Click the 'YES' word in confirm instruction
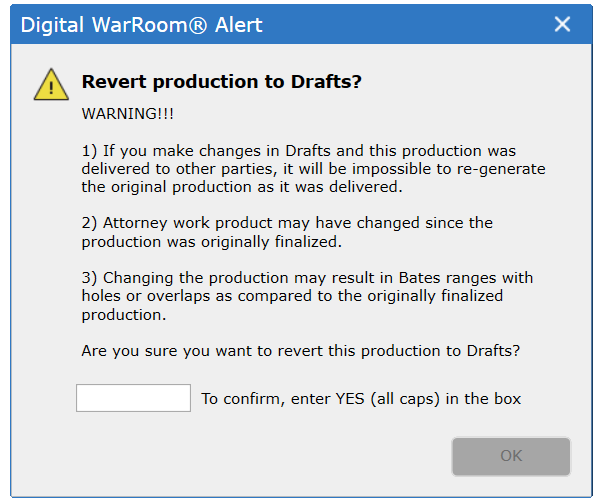606x499 pixels. tap(350, 399)
